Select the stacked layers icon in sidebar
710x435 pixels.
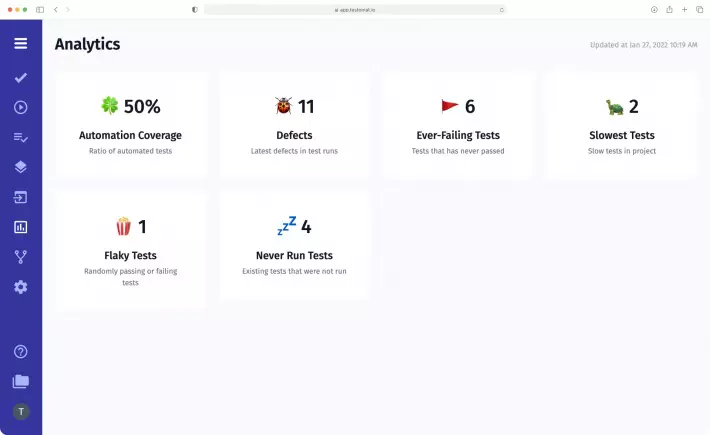20,167
